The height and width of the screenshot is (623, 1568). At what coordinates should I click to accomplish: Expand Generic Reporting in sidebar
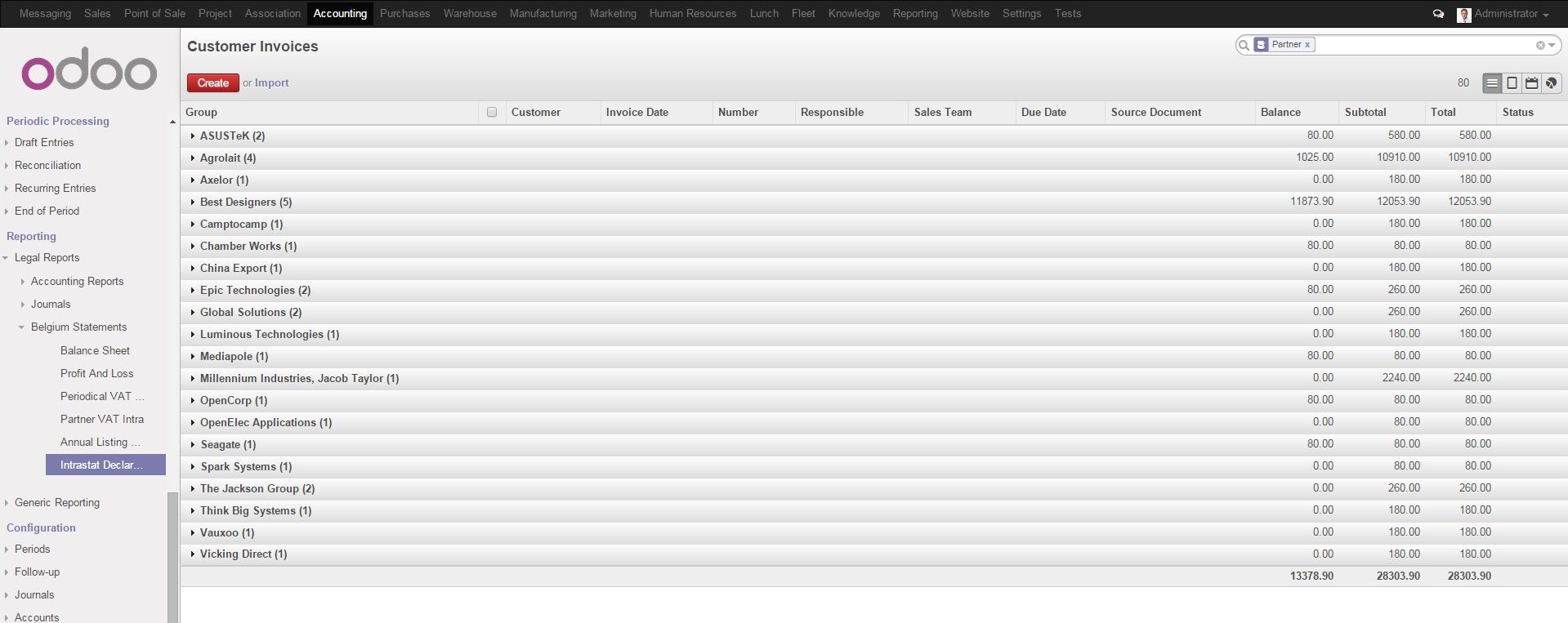point(56,503)
